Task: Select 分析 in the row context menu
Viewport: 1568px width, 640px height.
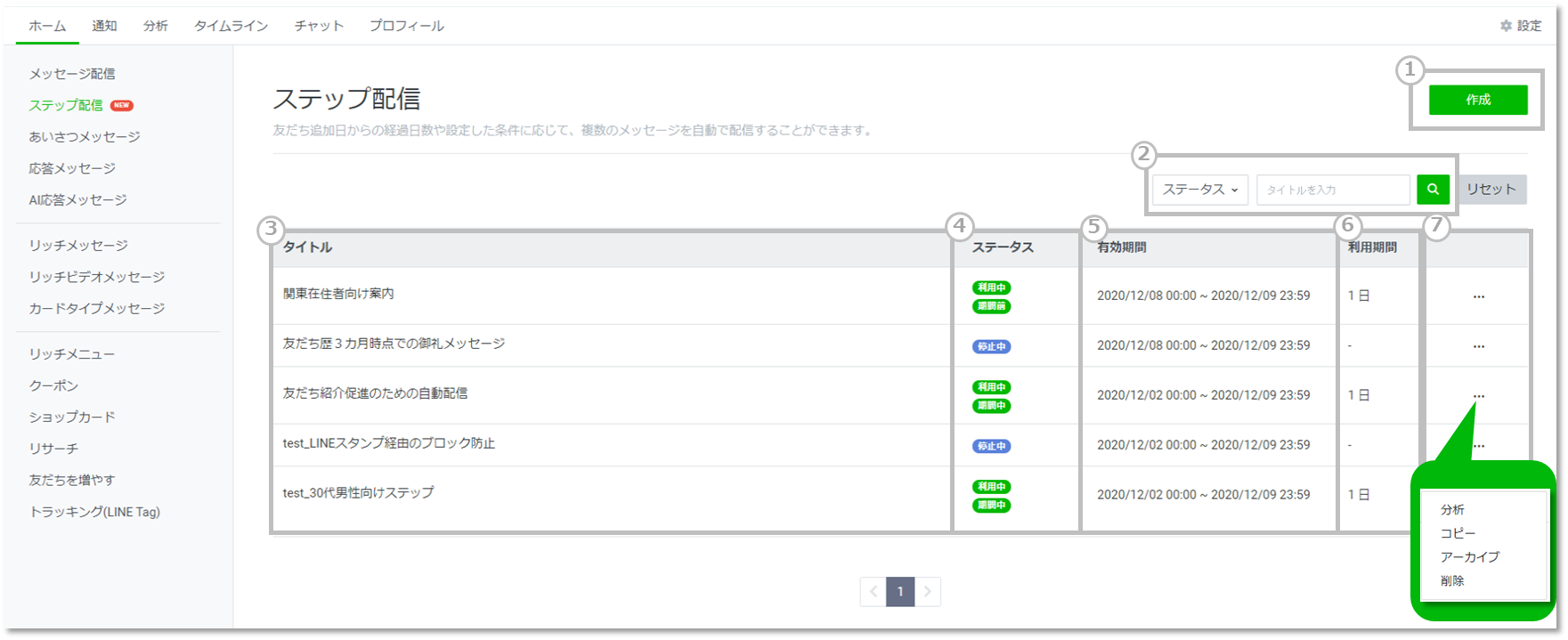Action: (x=1452, y=509)
